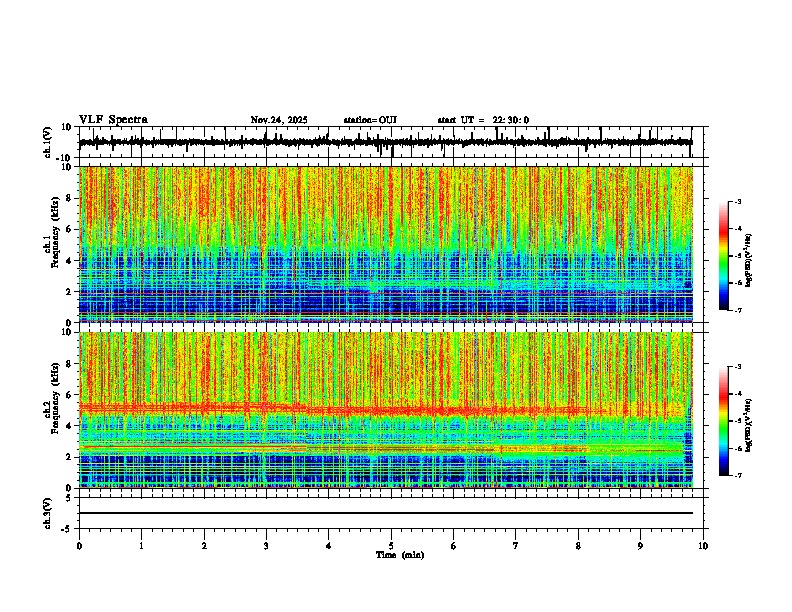Click the "4" kHz tick on ch.2 frequency axis
The image size is (792, 612).
70,426
